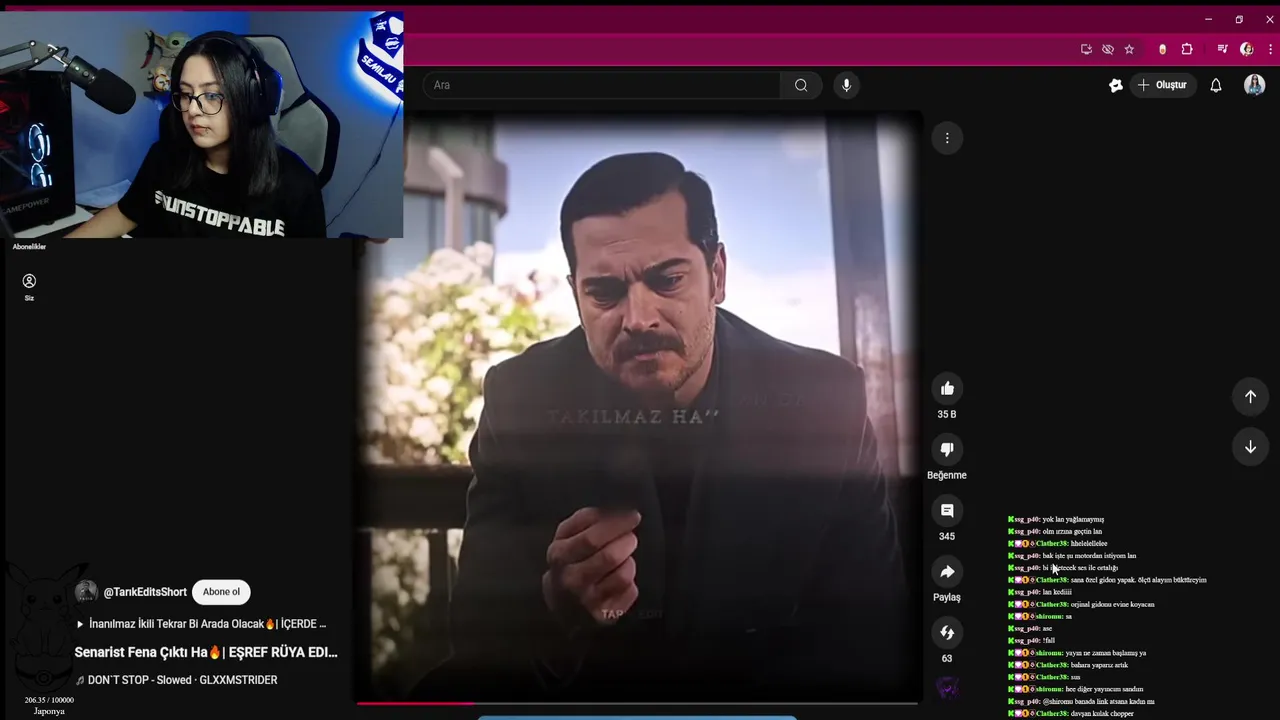Open the DON'T STOP - Slowed sound link
The height and width of the screenshot is (720, 1280).
[x=177, y=680]
